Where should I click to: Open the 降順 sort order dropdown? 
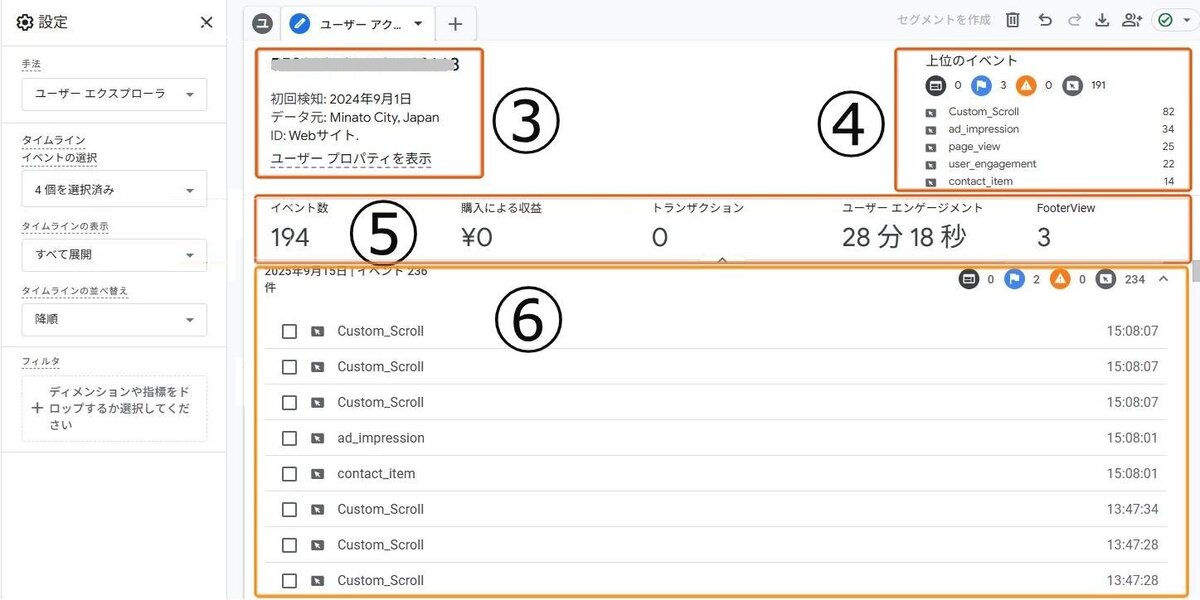tap(114, 320)
